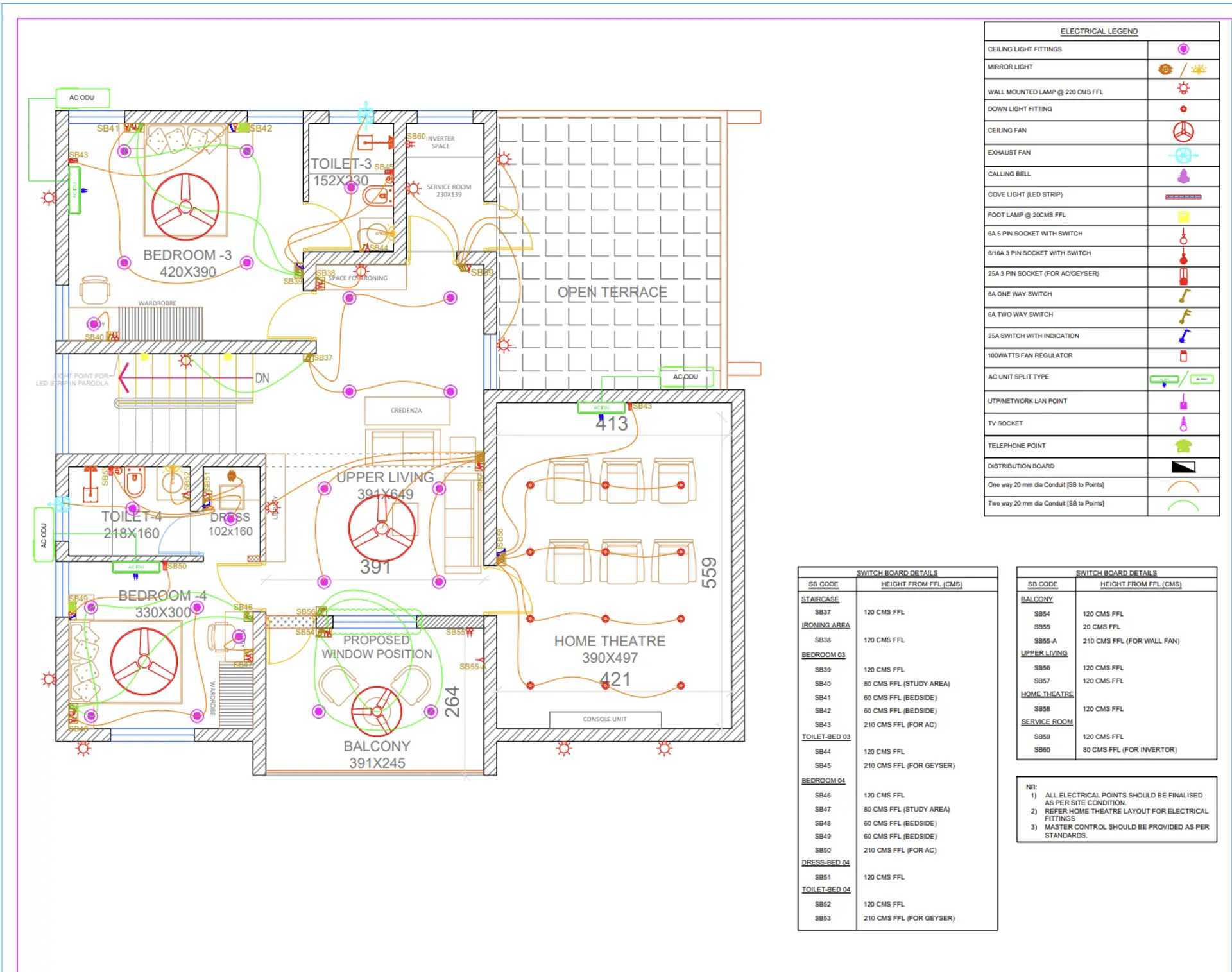The height and width of the screenshot is (972, 1232).
Task: Click the calling bell symbol in the legend
Action: pos(1183,174)
